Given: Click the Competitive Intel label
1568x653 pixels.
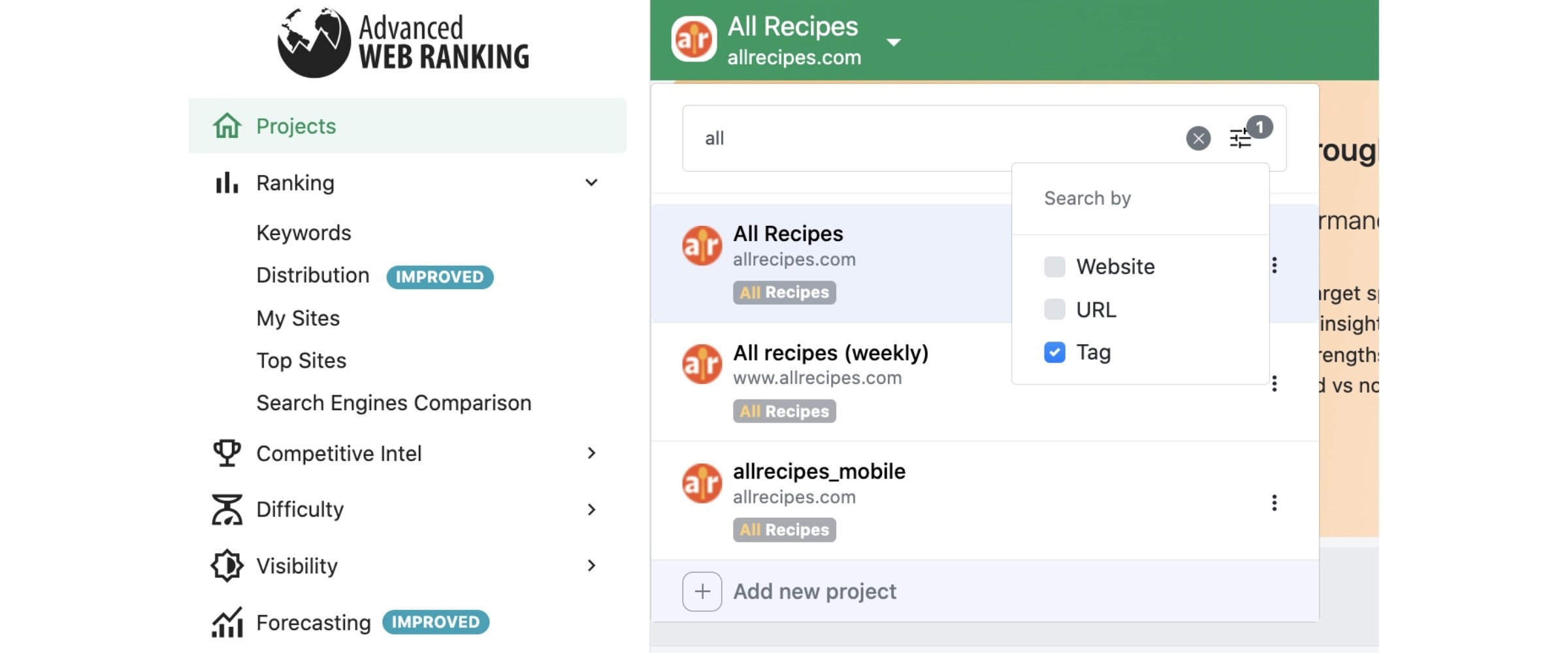Looking at the screenshot, I should tap(338, 453).
